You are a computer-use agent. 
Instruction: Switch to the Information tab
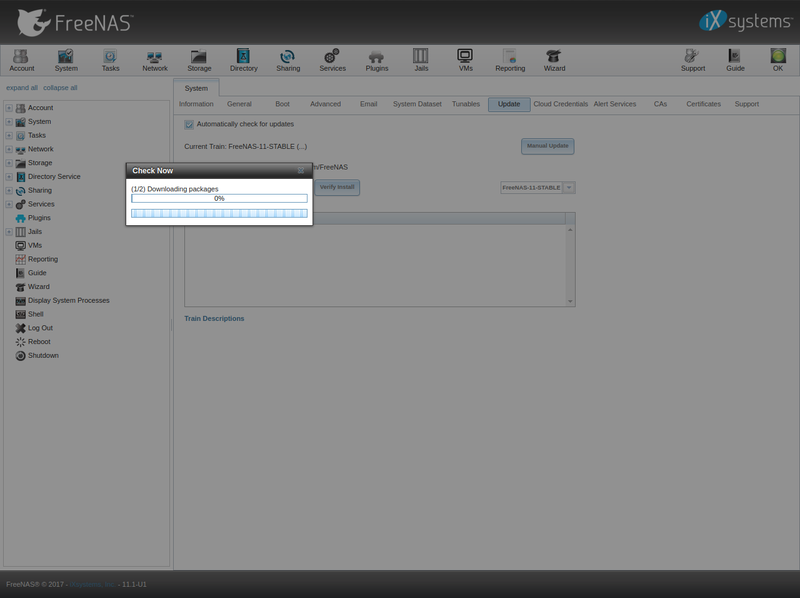click(196, 104)
